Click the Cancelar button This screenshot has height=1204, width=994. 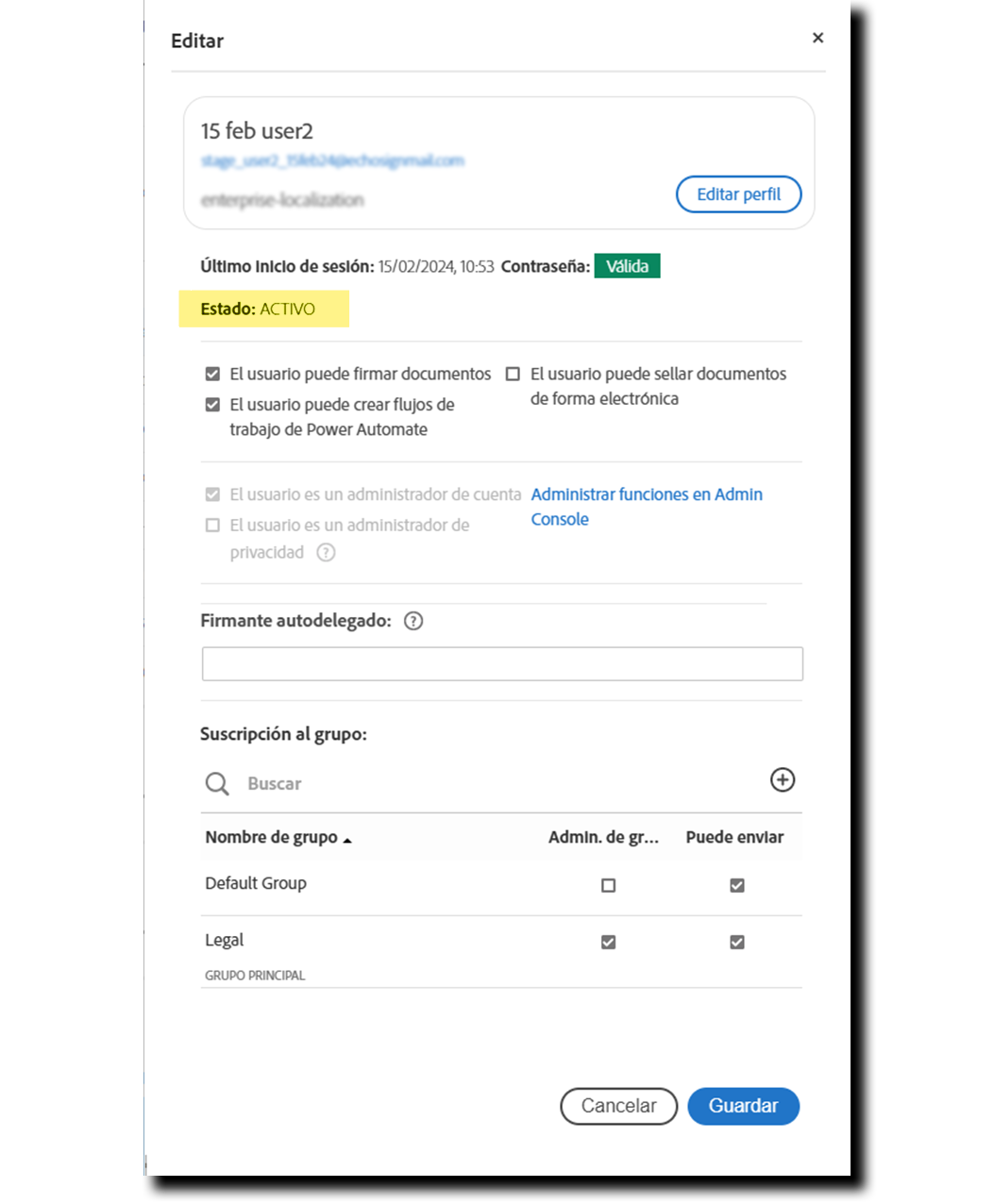(x=619, y=1106)
